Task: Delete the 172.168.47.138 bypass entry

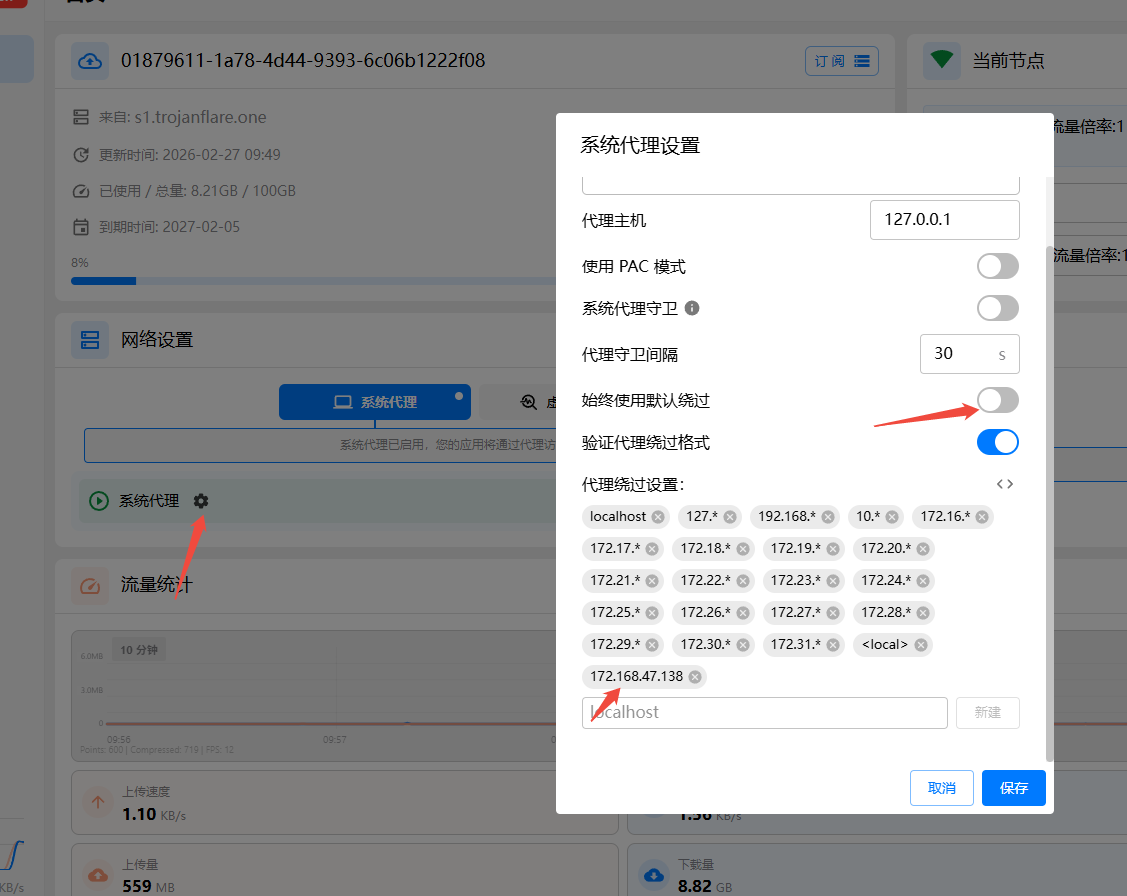Action: 695,677
